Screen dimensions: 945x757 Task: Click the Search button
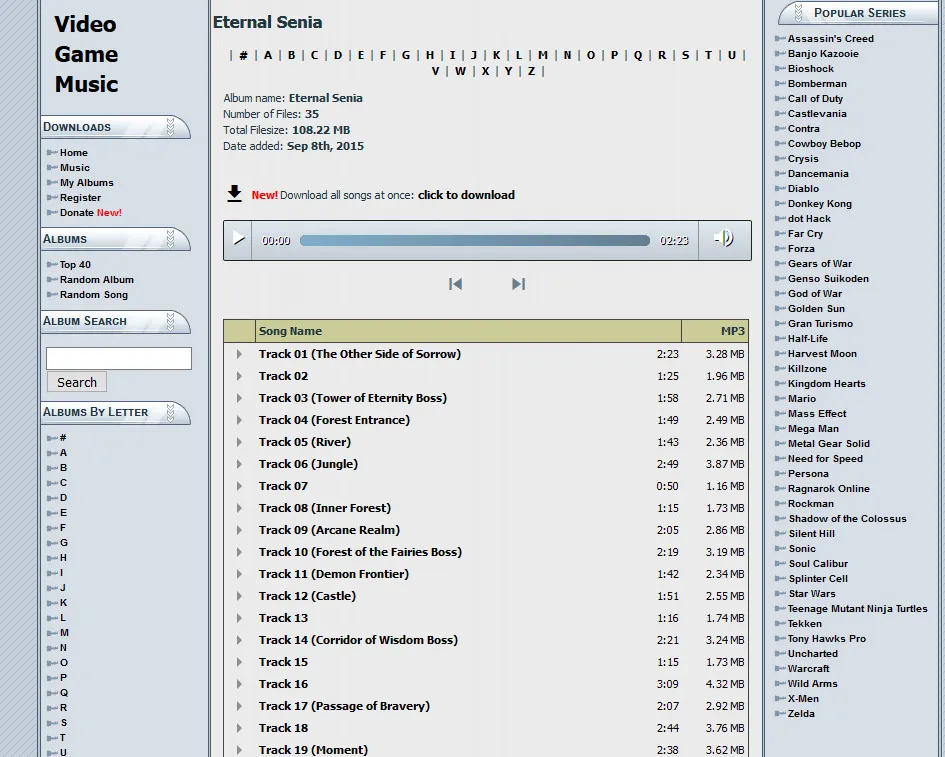(77, 382)
